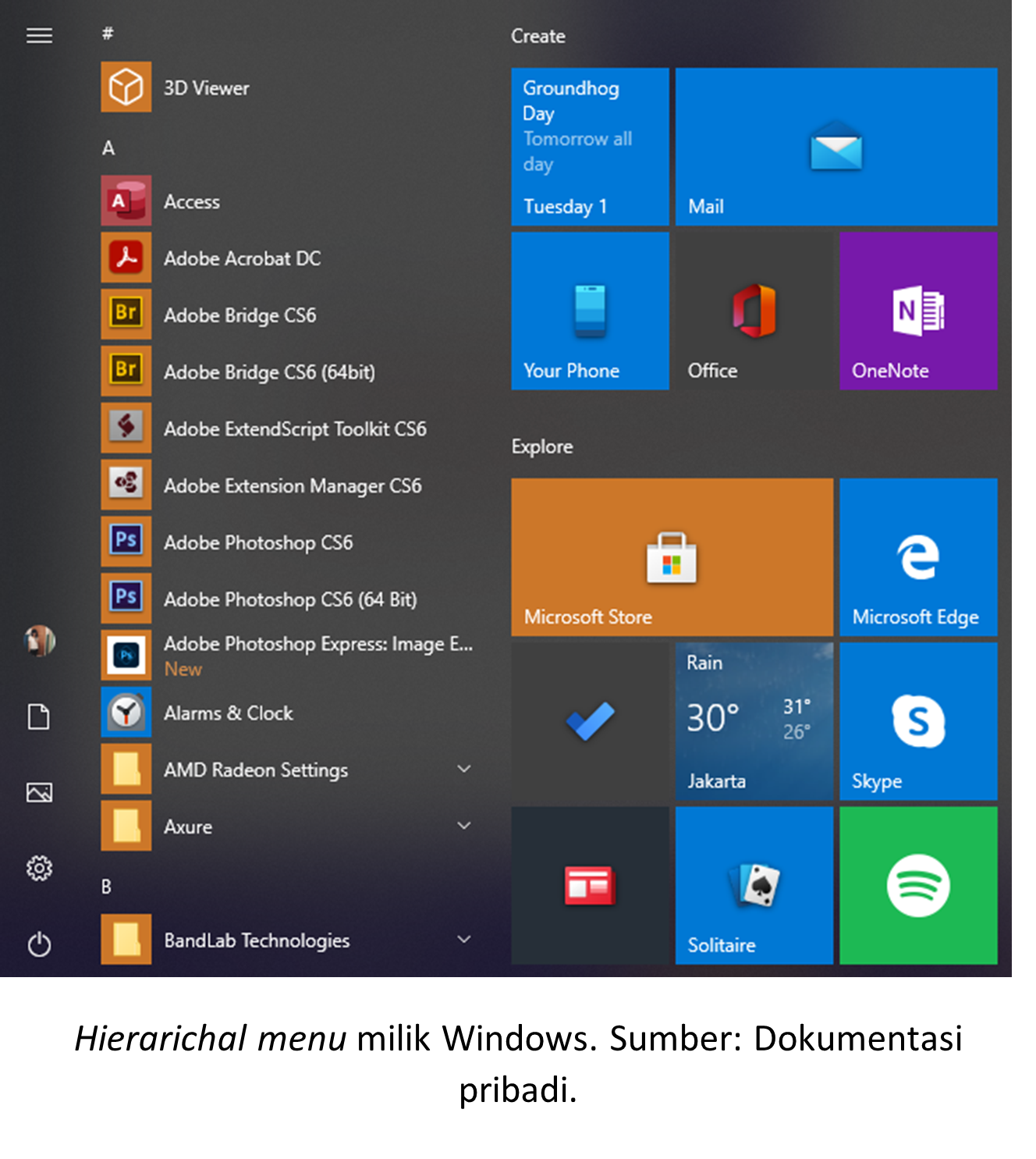This screenshot has width=1036, height=1159.
Task: Click the Alarms & Clock label
Action: (229, 713)
